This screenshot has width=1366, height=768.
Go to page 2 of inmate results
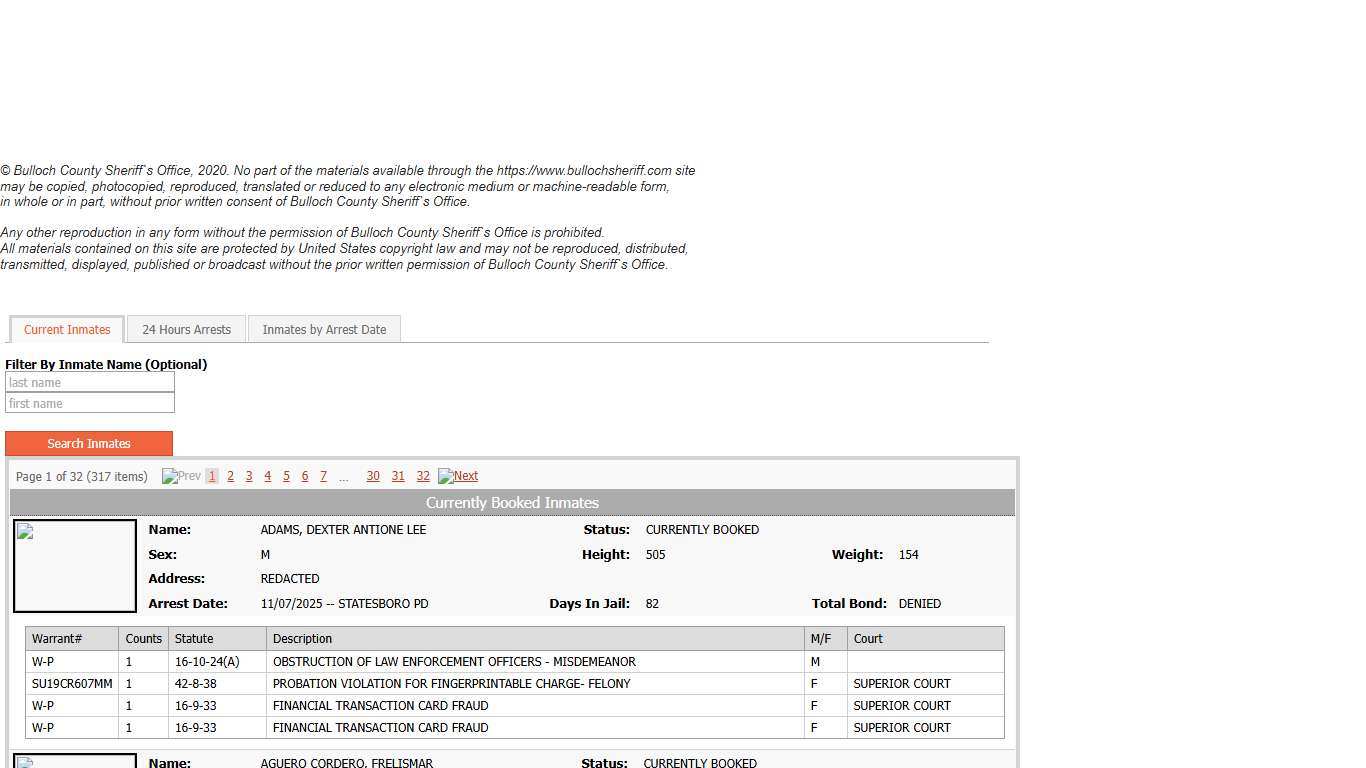tap(230, 476)
